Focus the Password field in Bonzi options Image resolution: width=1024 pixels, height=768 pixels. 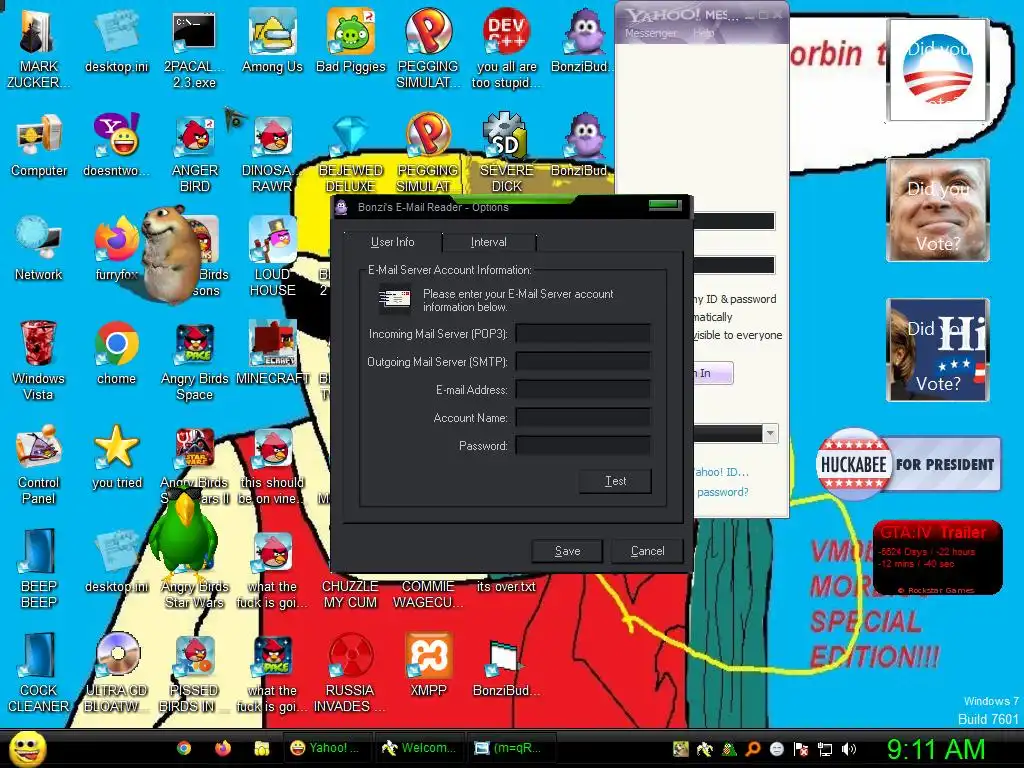(583, 446)
